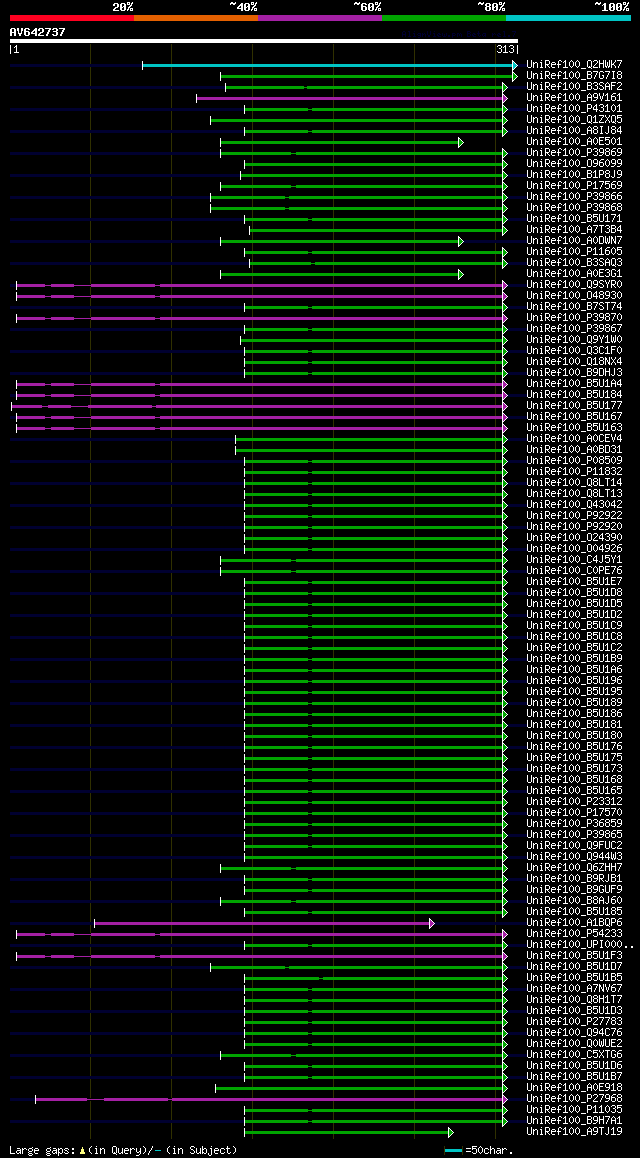Click the UniRef100_Q3C1F0 hit label
This screenshot has width=640, height=1158.
[574, 351]
